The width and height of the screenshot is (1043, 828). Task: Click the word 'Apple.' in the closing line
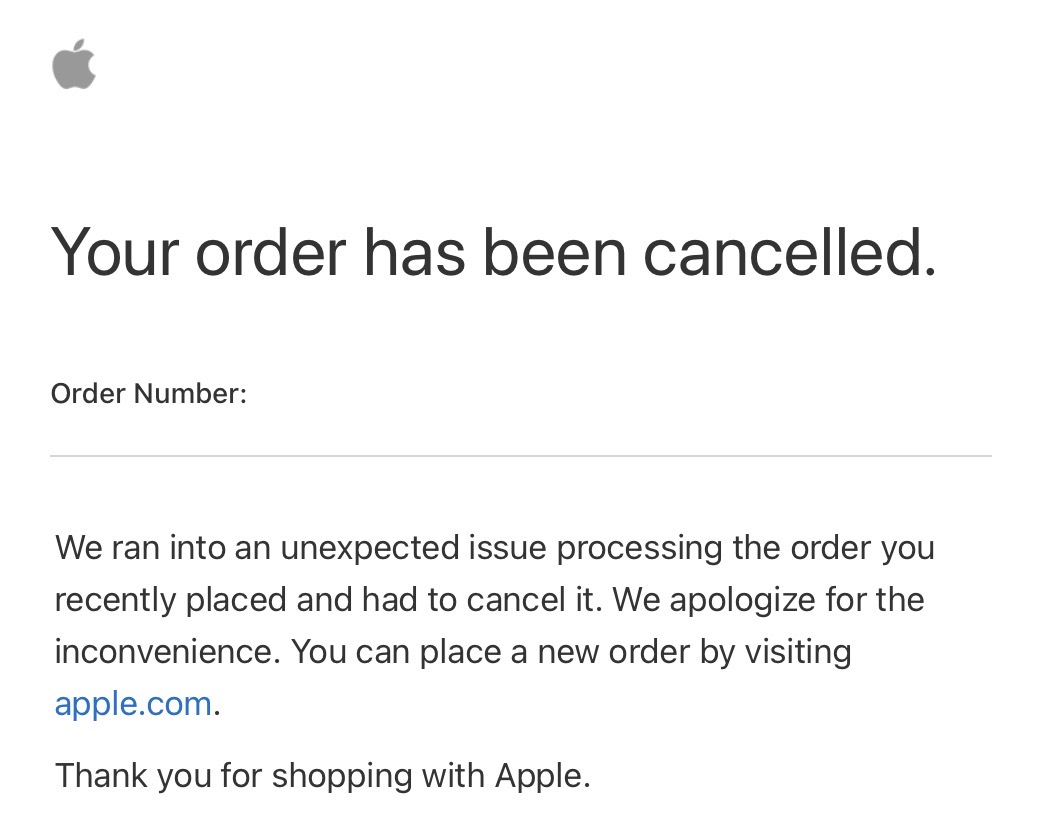coord(543,776)
